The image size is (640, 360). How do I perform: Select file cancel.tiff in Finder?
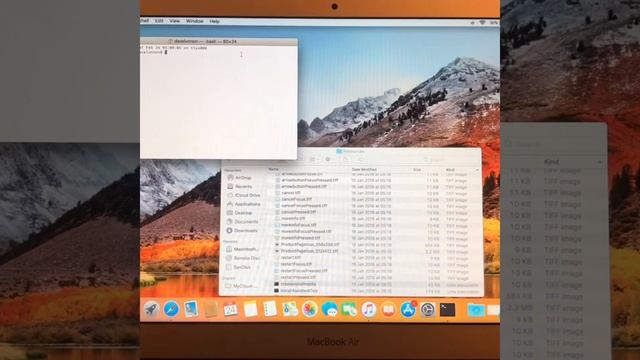(291, 193)
